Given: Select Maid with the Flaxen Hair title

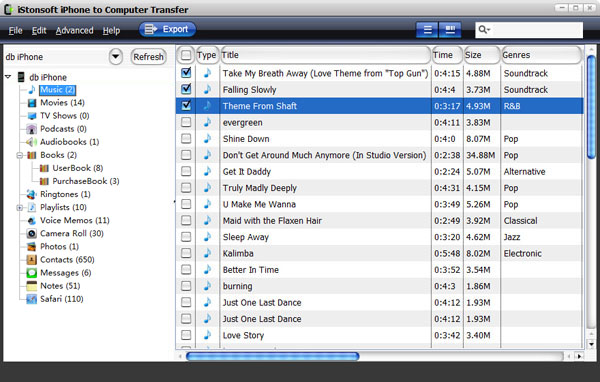Looking at the screenshot, I should tap(272, 220).
